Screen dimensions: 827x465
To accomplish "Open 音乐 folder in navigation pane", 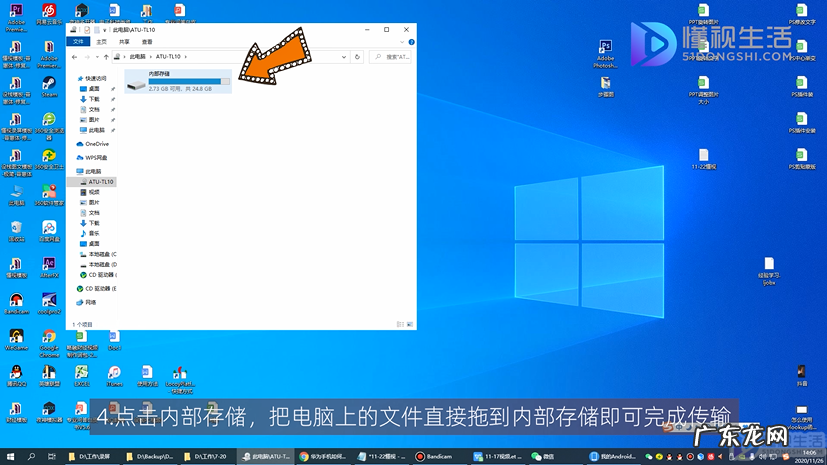I will pyautogui.click(x=90, y=234).
